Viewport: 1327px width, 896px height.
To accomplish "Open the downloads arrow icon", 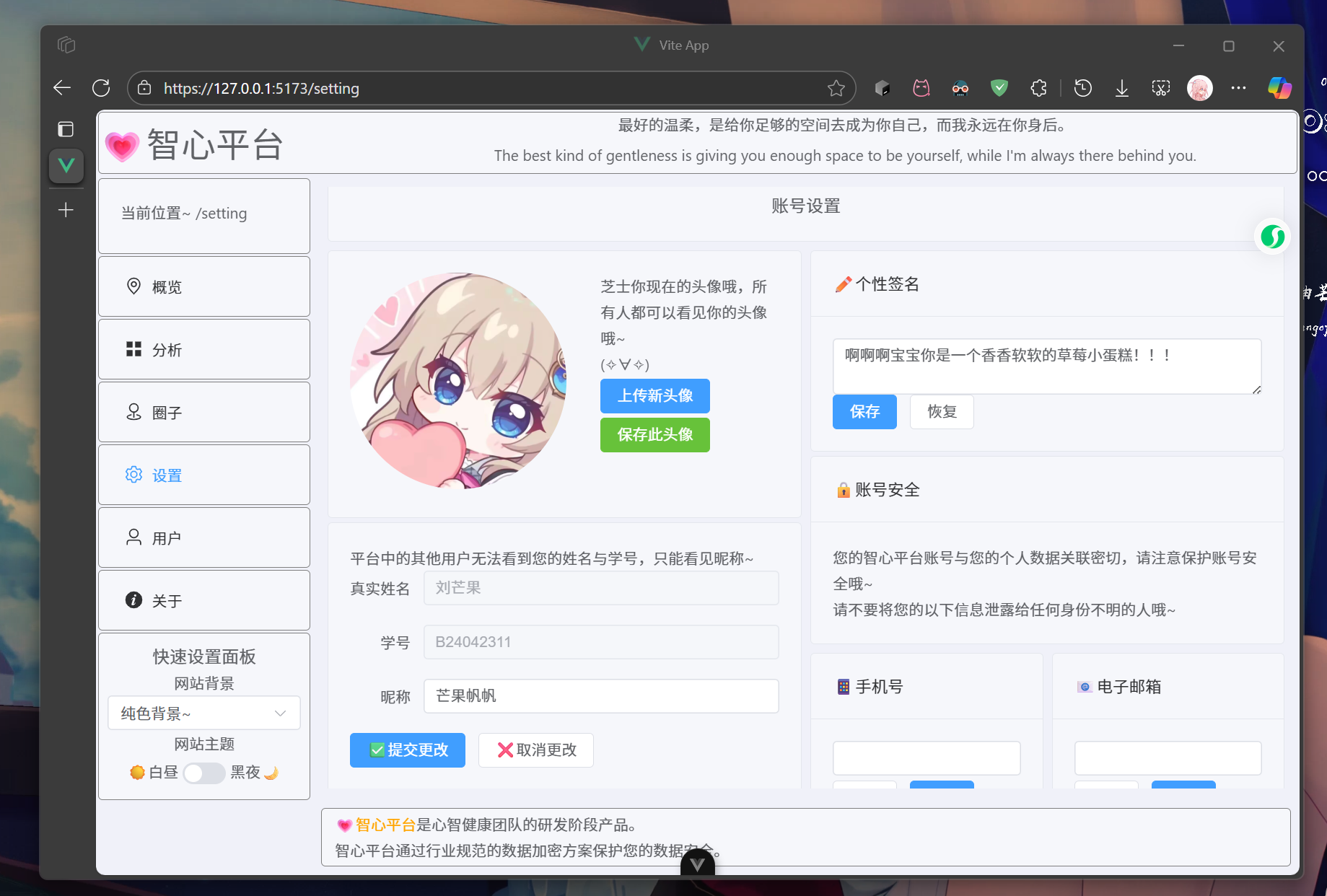I will [x=1121, y=88].
